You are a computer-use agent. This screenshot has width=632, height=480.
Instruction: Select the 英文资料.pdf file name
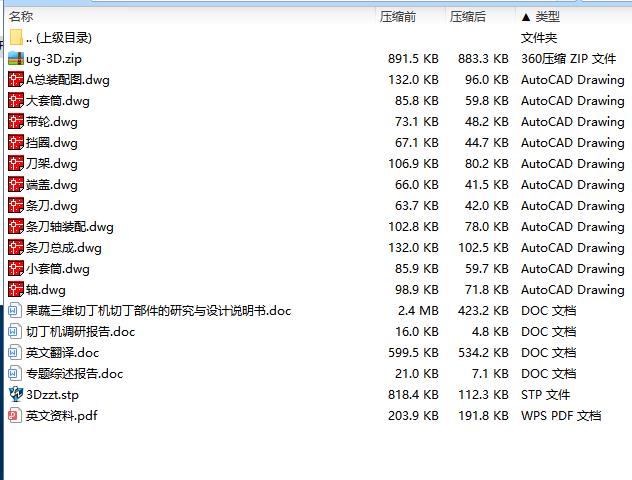[x=62, y=416]
